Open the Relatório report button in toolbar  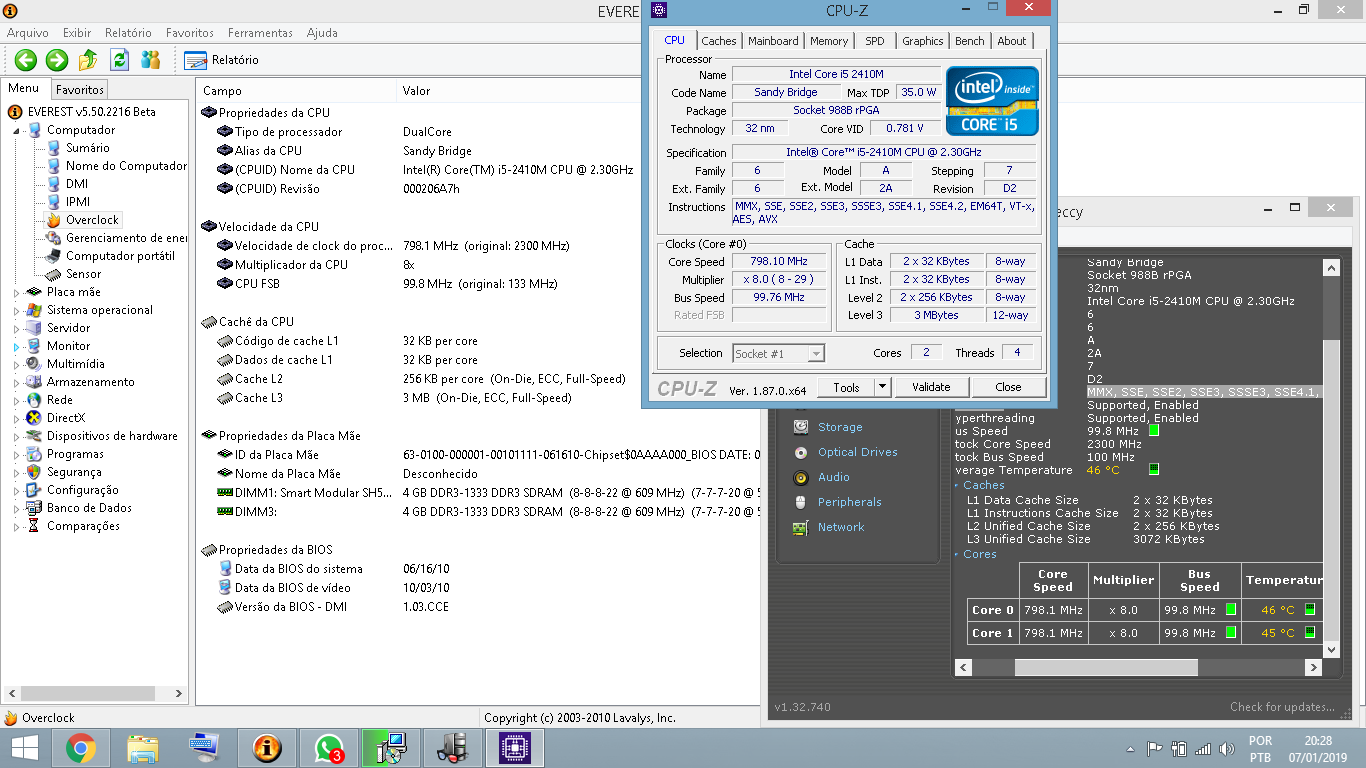(x=222, y=60)
